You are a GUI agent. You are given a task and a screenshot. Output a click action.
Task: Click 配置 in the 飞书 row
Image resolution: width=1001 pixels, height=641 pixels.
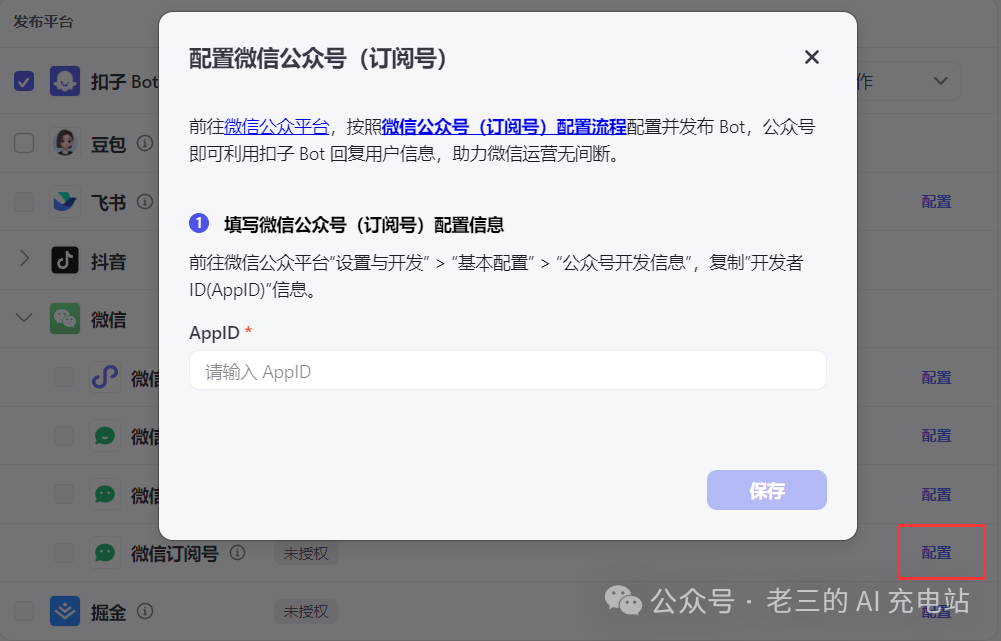coord(937,202)
